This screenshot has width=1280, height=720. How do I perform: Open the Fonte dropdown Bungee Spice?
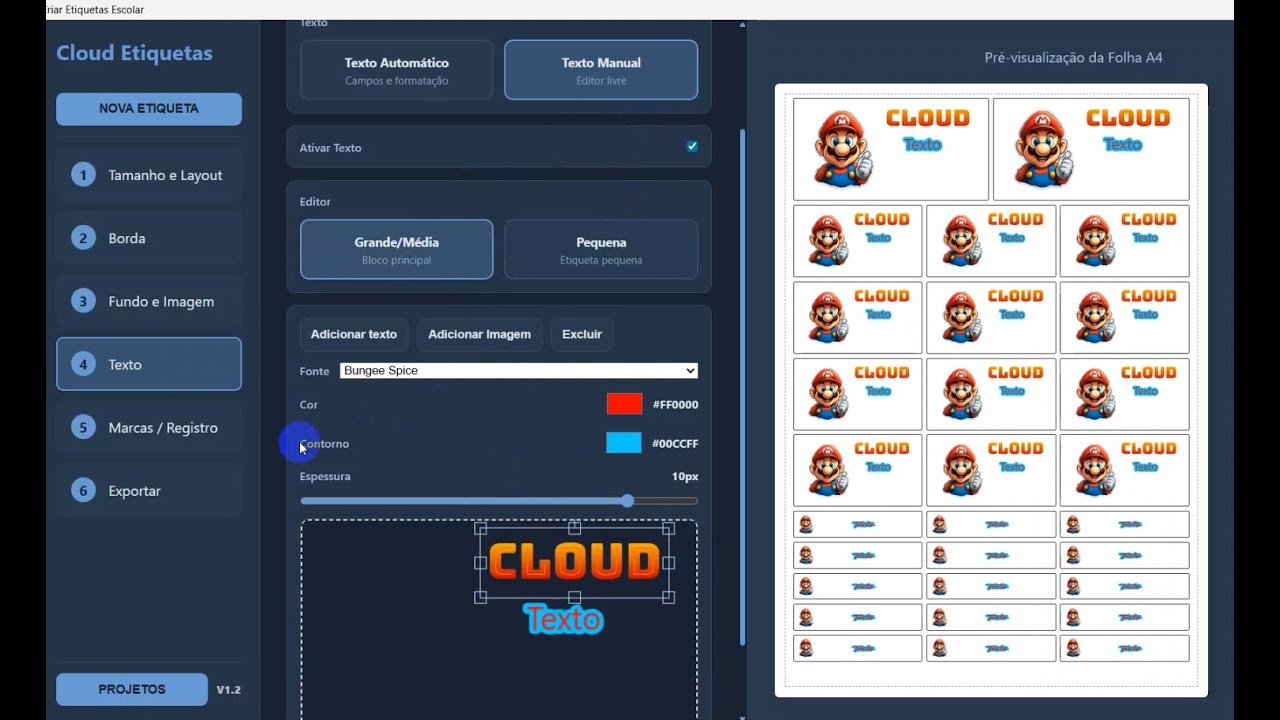tap(519, 371)
